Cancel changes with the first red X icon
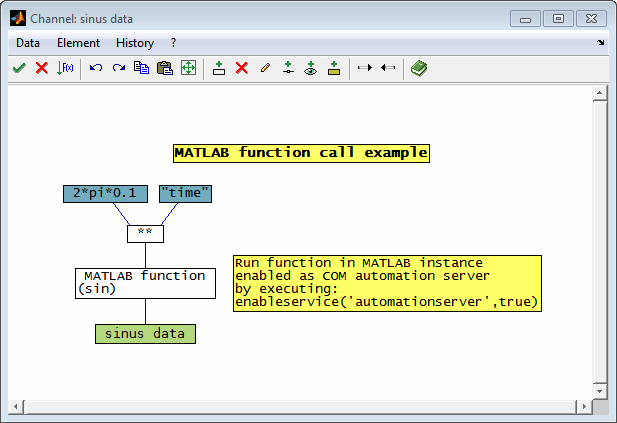 point(42,68)
